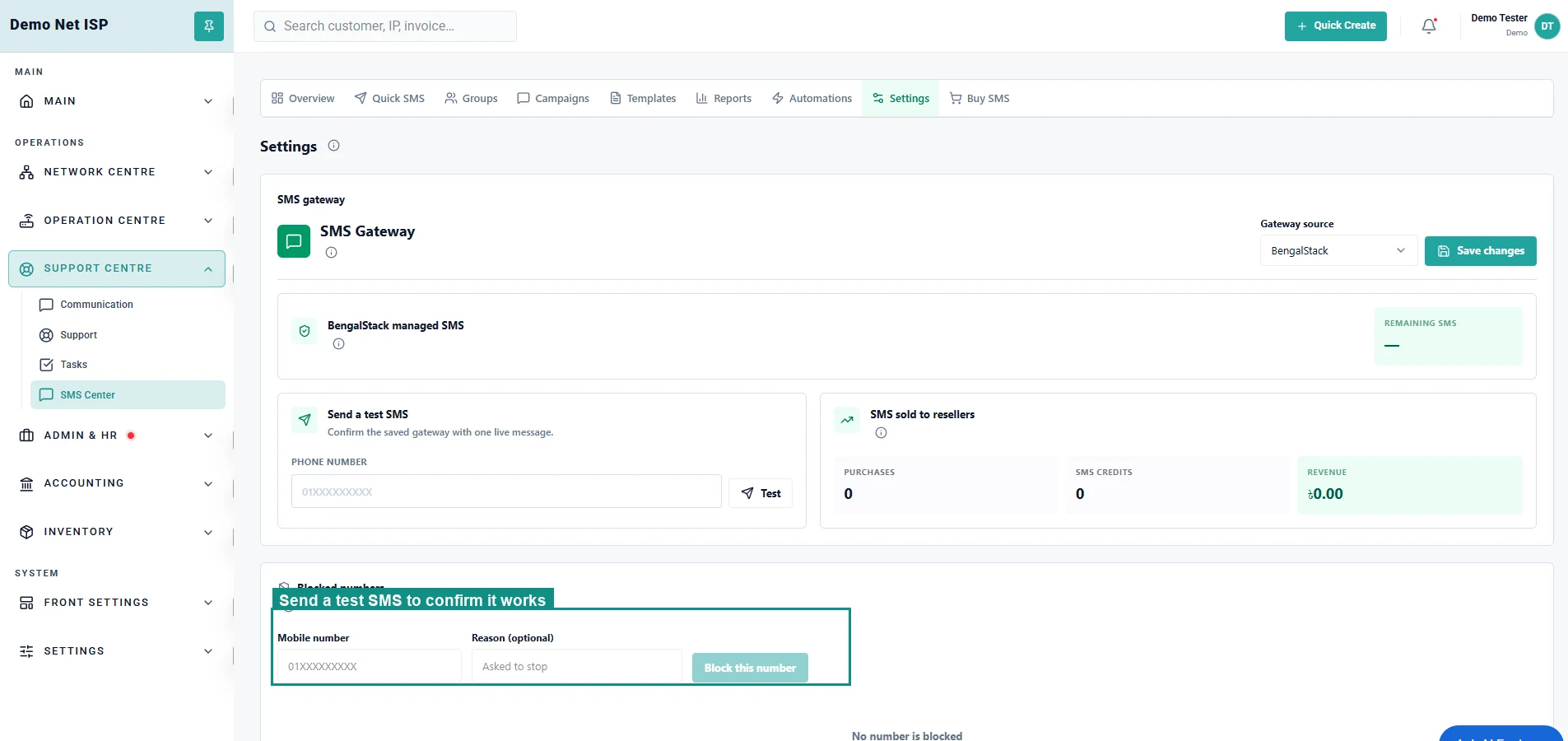Open Support in the sidebar

pyautogui.click(x=128, y=335)
